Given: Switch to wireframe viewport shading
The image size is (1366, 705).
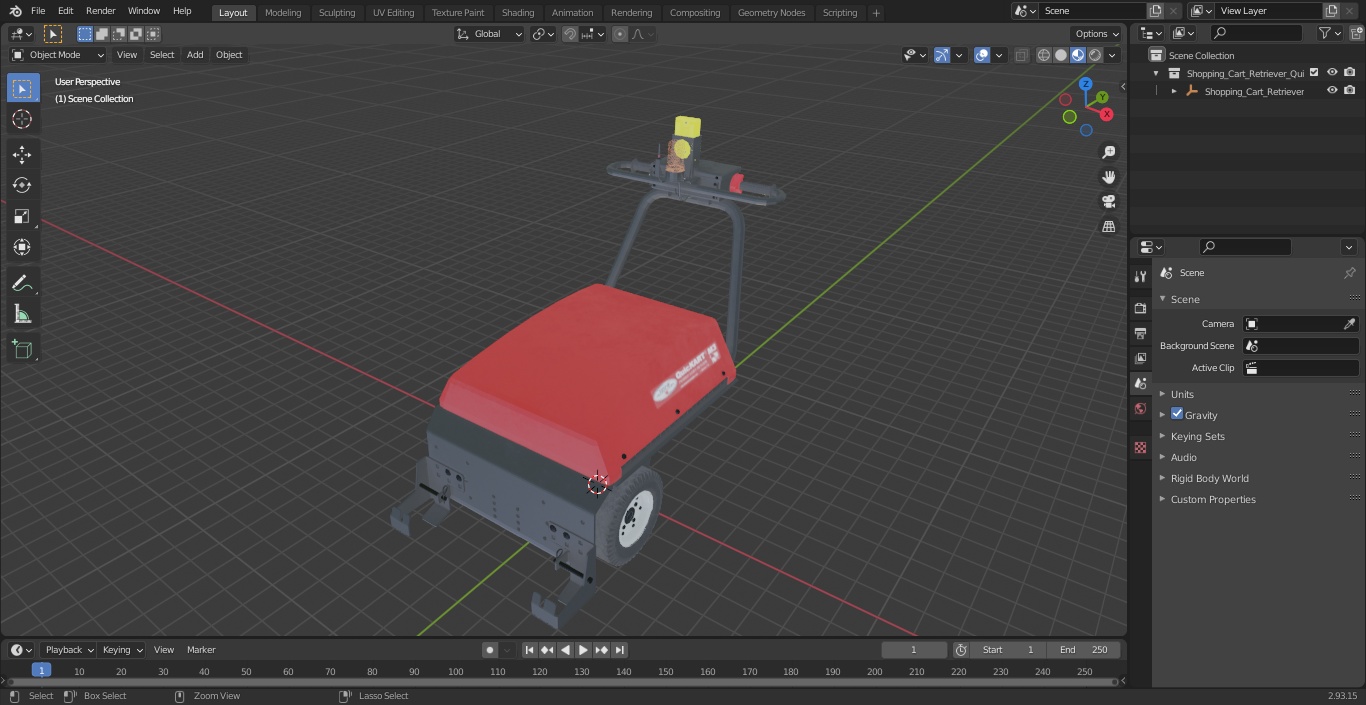Looking at the screenshot, I should 1044,55.
